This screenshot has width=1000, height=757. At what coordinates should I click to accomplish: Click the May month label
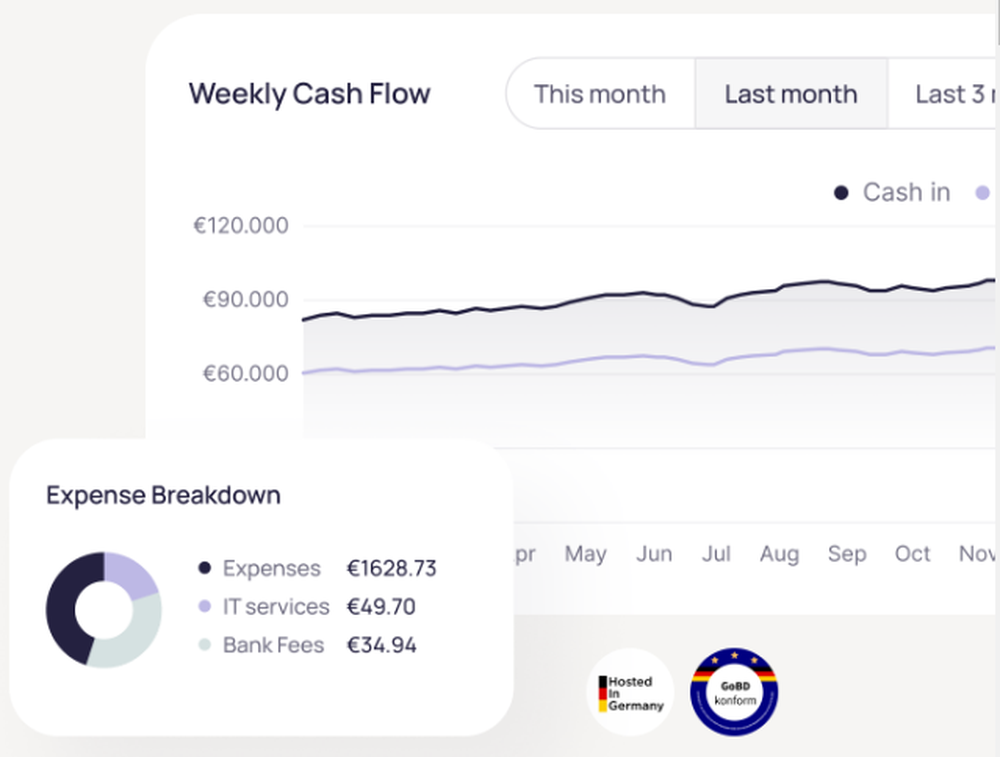(585, 554)
